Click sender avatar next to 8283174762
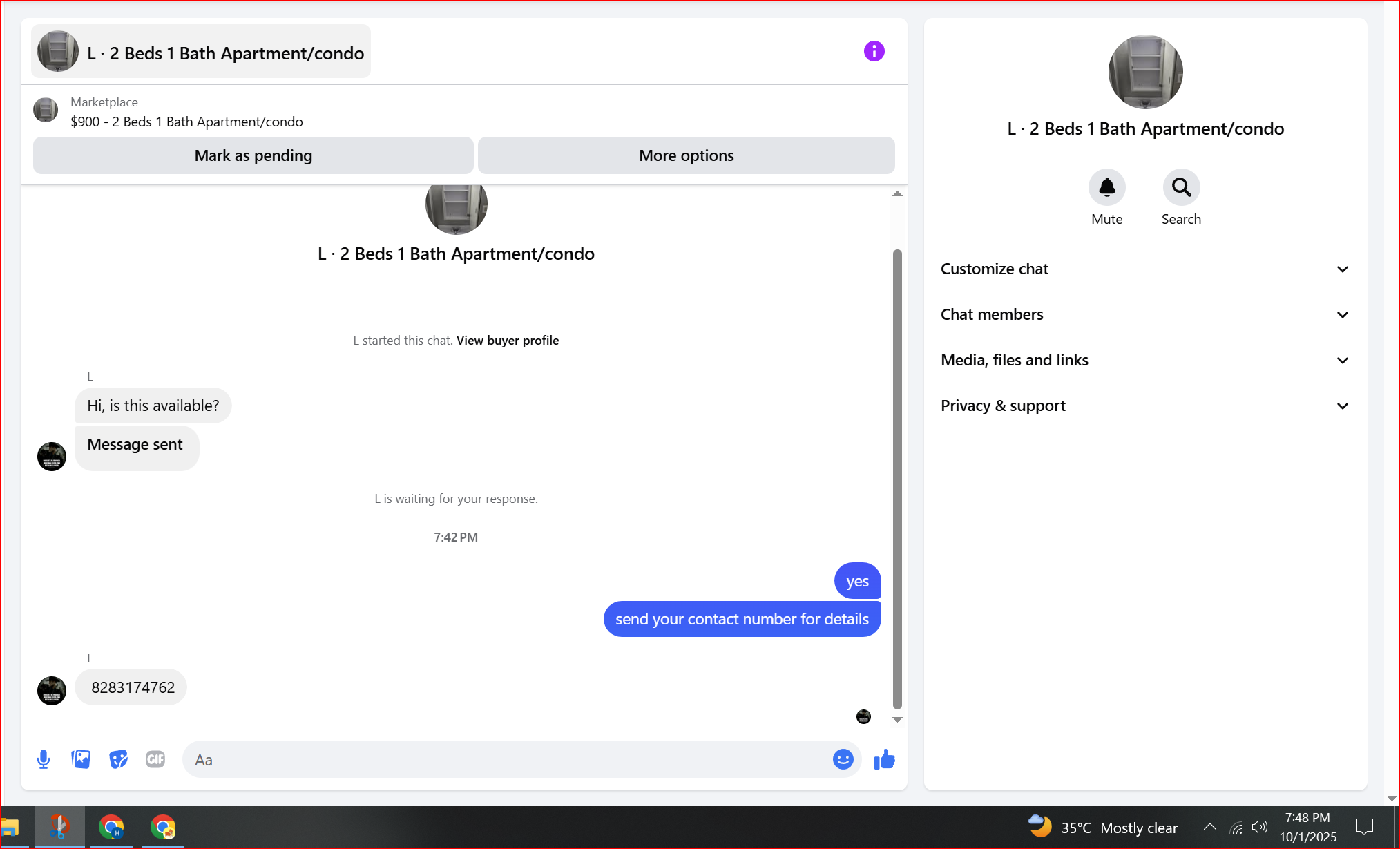Screen dimensions: 1400x849 (x=52, y=690)
